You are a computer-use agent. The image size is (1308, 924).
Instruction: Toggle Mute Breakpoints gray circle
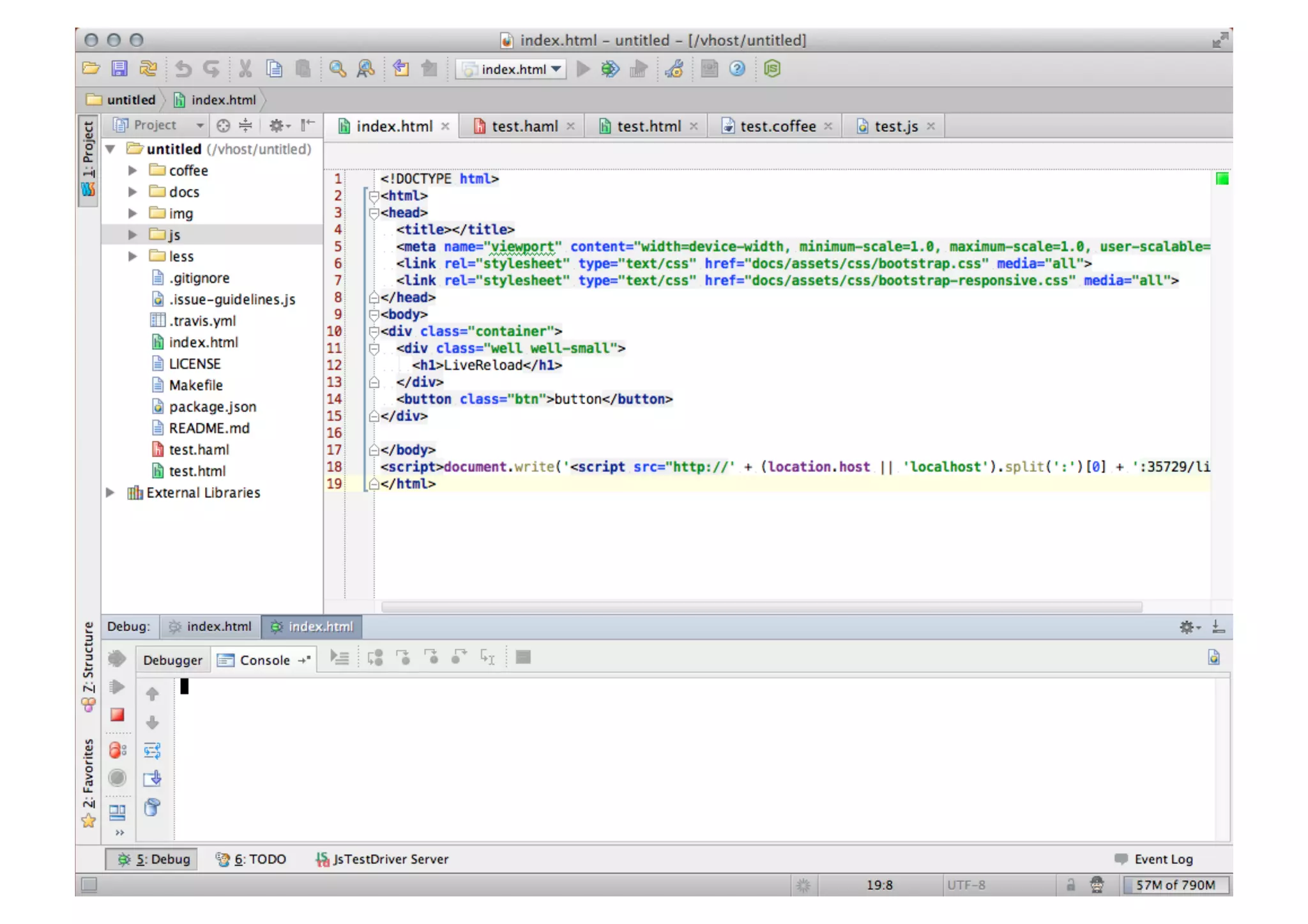[x=117, y=778]
